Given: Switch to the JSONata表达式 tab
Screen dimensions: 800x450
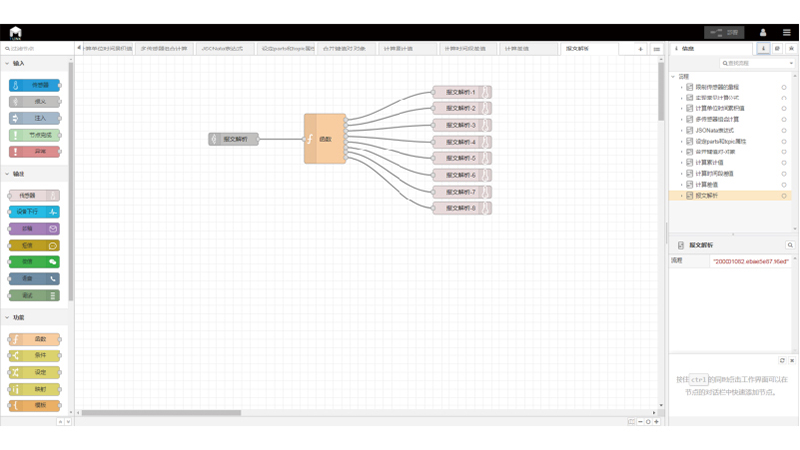Looking at the screenshot, I should pos(222,49).
